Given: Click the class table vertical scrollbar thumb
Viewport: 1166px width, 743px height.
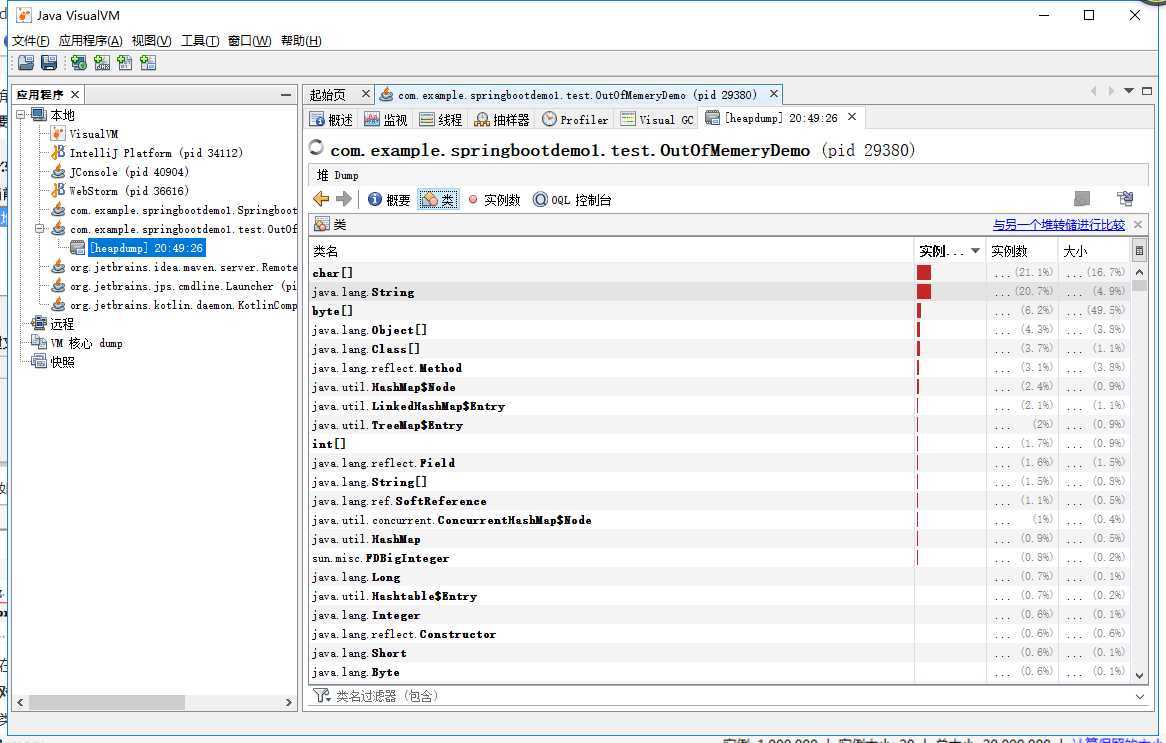Looking at the screenshot, I should [1139, 286].
